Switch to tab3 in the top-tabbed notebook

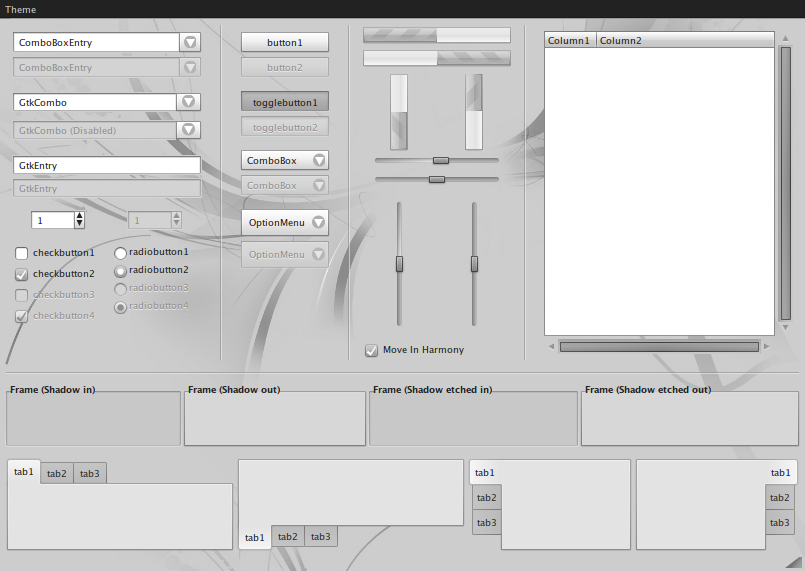(x=90, y=473)
